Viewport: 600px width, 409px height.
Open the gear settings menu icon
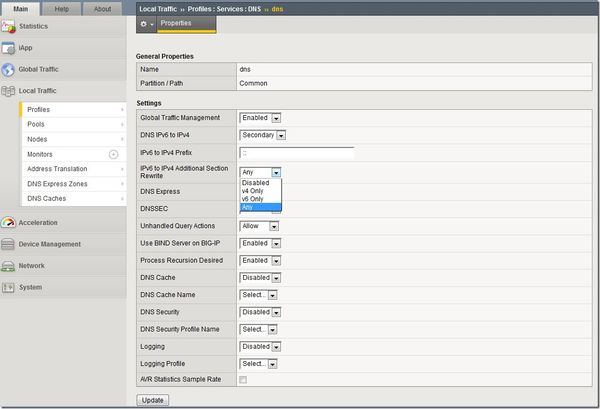point(145,23)
